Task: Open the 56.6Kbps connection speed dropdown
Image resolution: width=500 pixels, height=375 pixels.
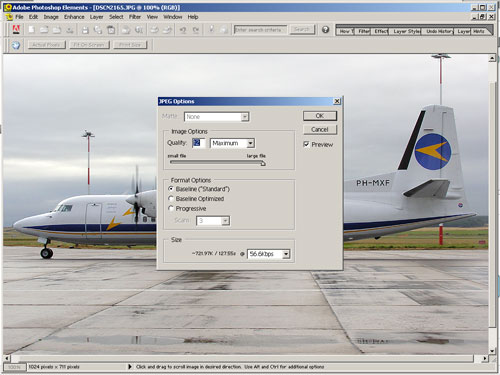Action: 269,254
